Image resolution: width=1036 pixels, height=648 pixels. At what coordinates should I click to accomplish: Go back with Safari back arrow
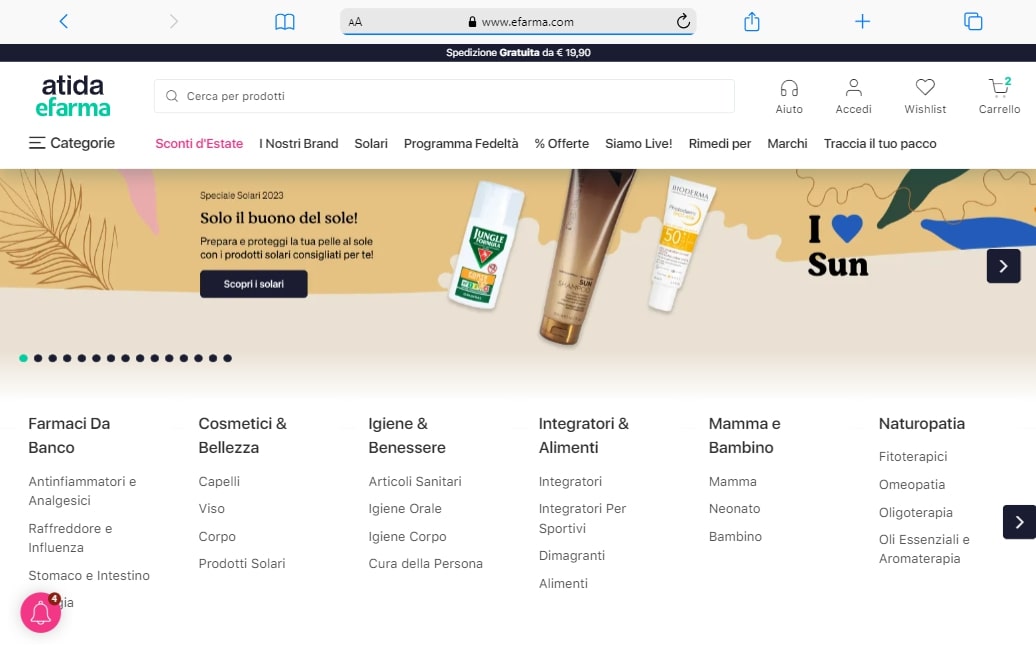63,21
